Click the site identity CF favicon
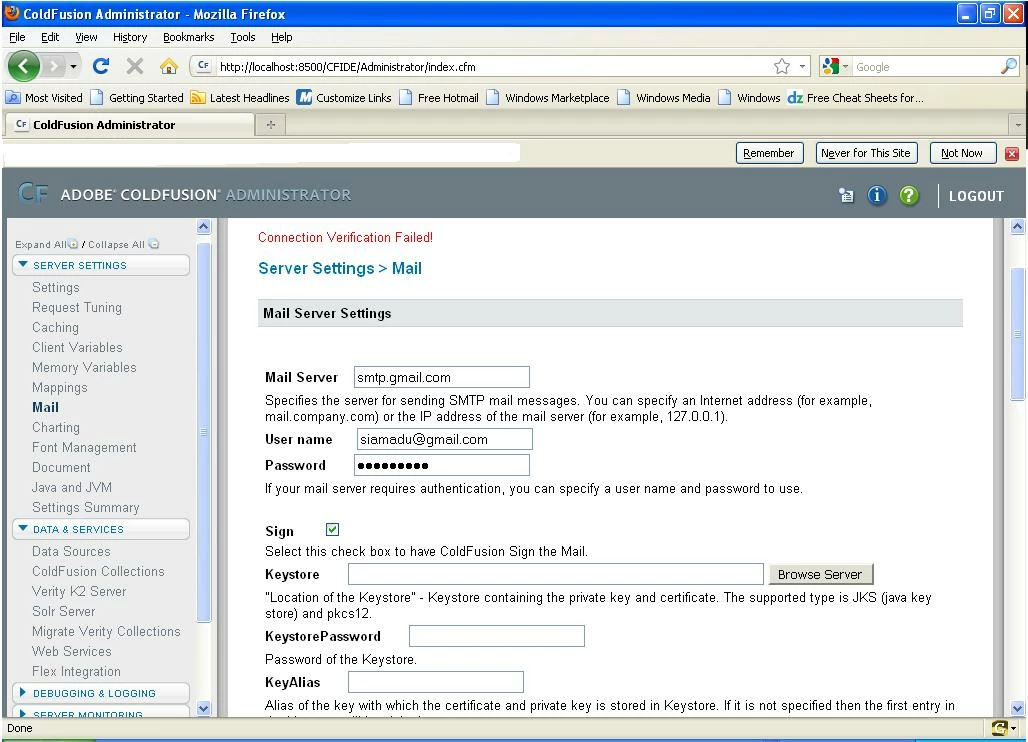1028x742 pixels. (x=203, y=66)
